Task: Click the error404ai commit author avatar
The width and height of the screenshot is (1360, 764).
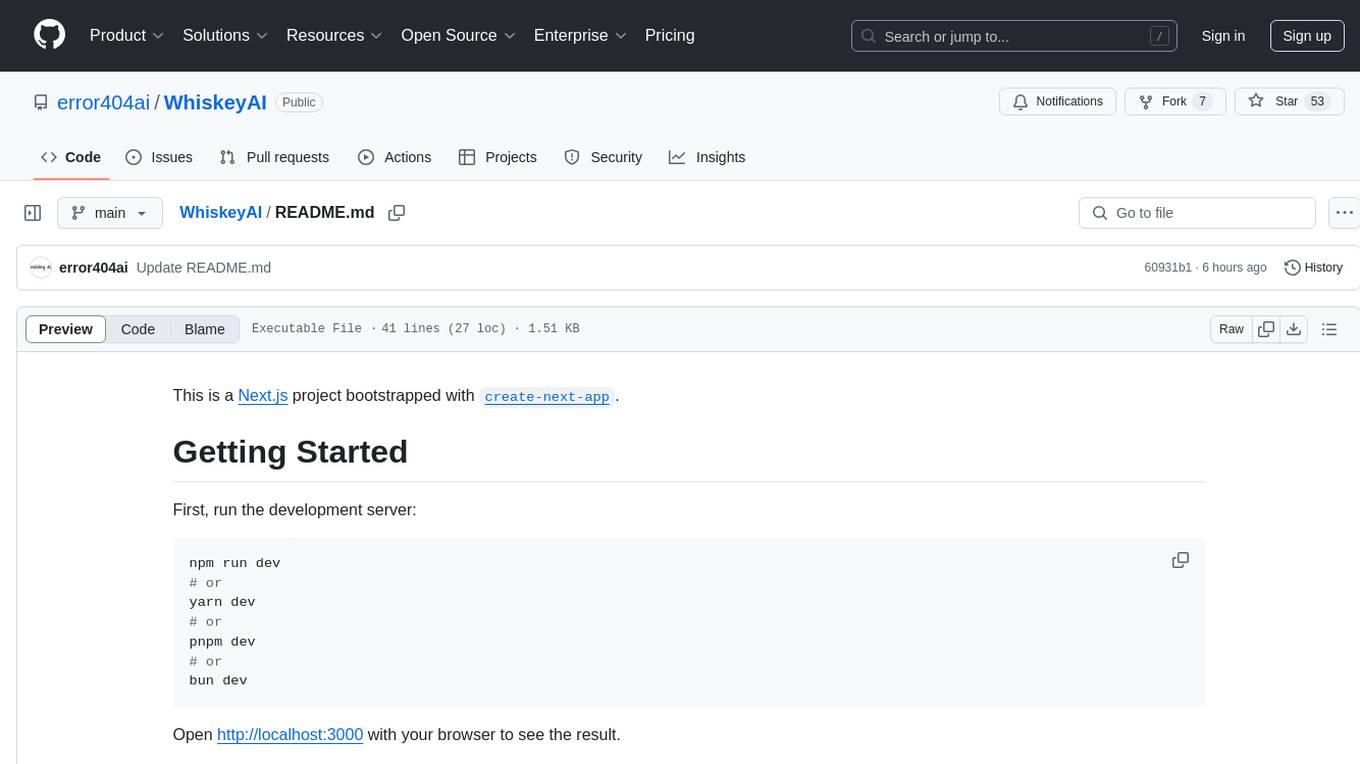Action: coord(40,267)
